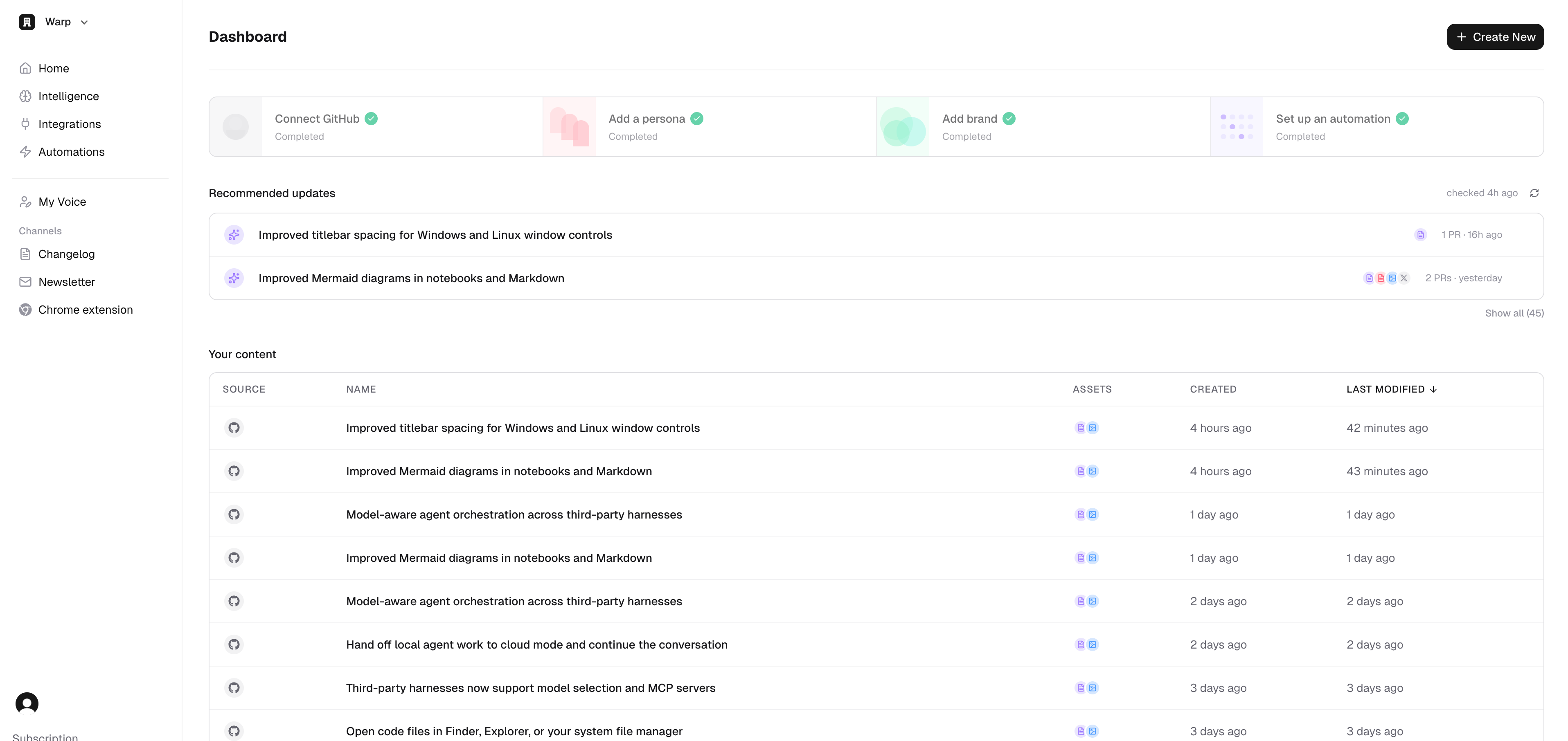Viewport: 1568px width, 741px height.
Task: Open Model-aware orchestration row from 2 days ago
Action: [876, 602]
